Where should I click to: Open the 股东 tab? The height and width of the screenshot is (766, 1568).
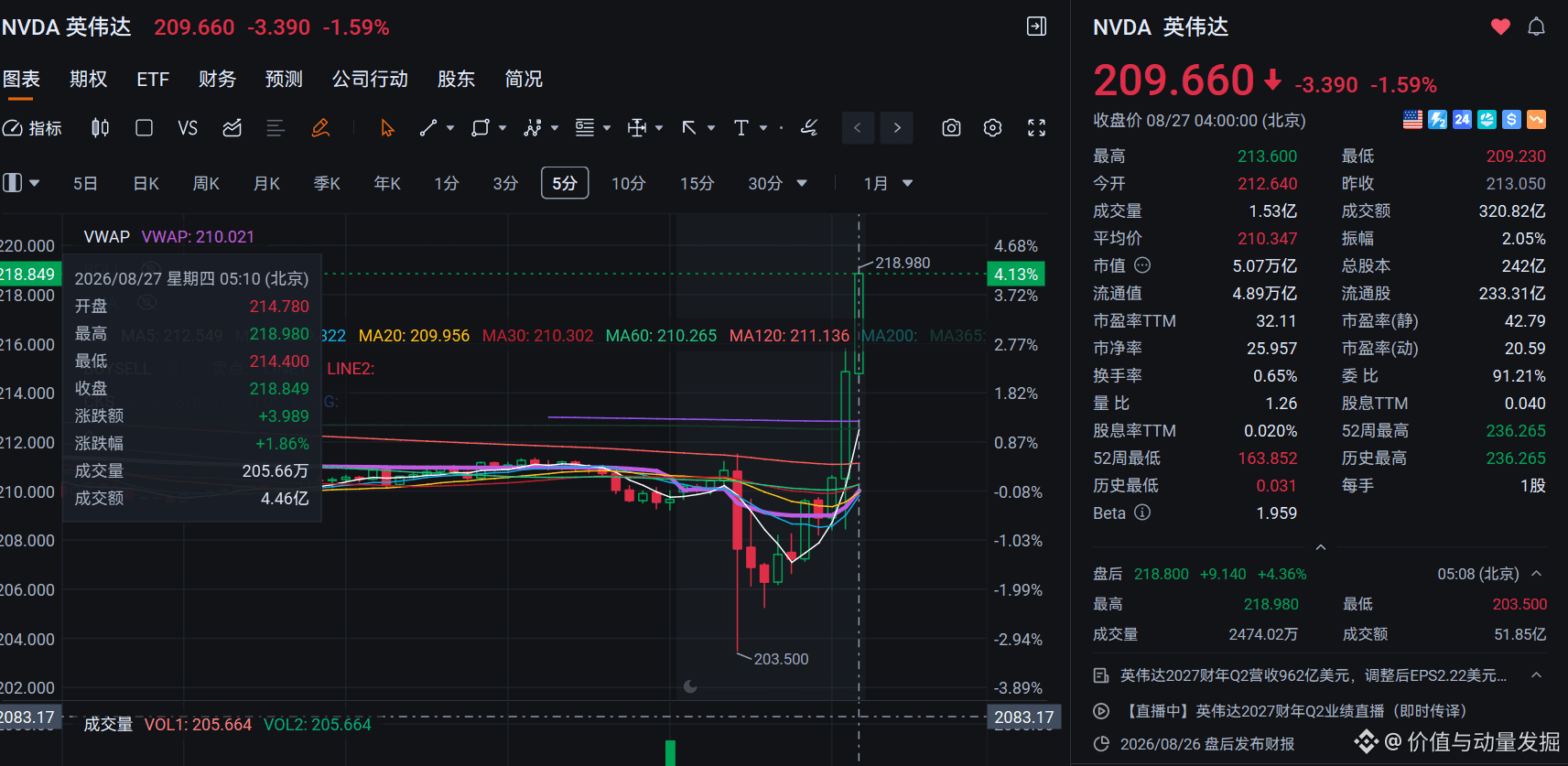click(457, 80)
